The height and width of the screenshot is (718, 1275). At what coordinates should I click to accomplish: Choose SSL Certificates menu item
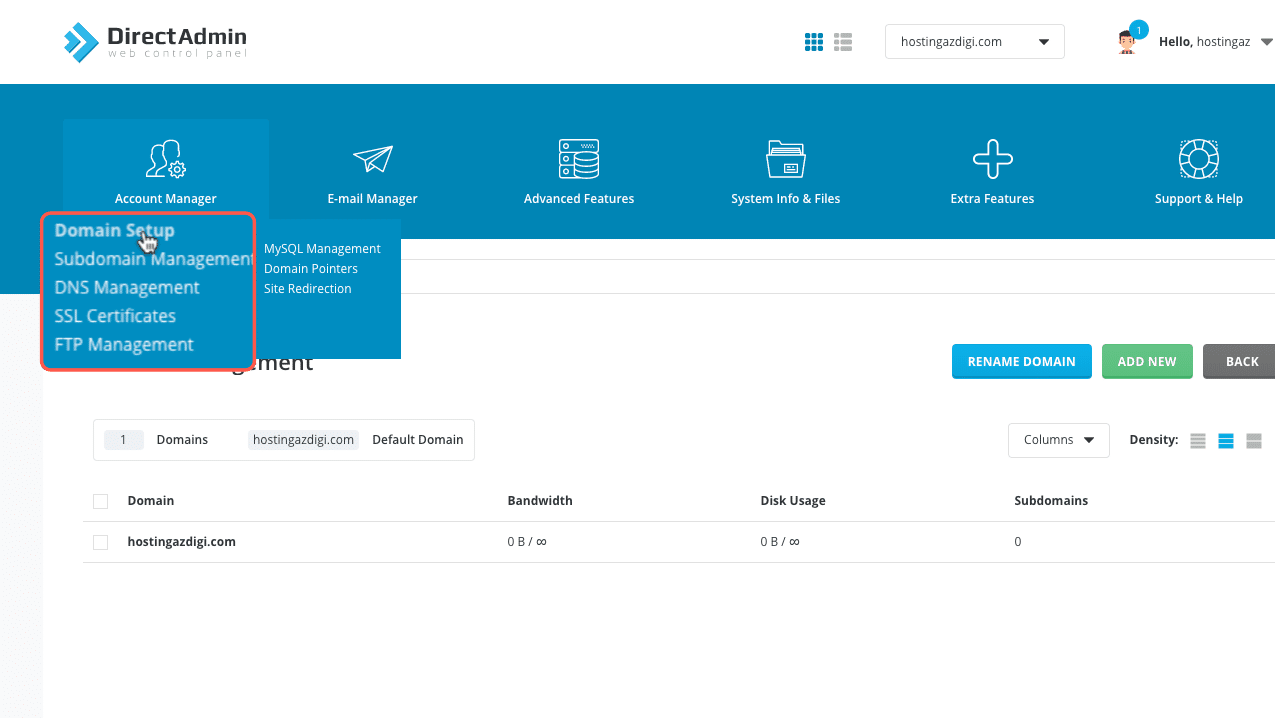tap(115, 316)
